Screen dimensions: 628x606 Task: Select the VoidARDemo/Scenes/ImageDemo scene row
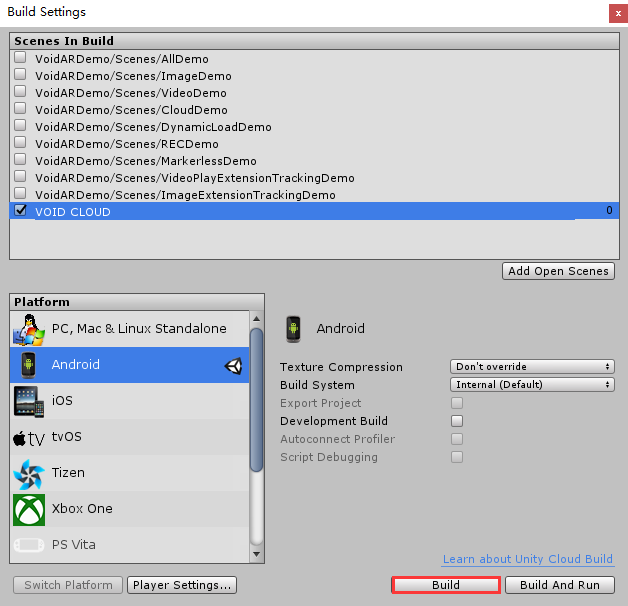(x=314, y=76)
